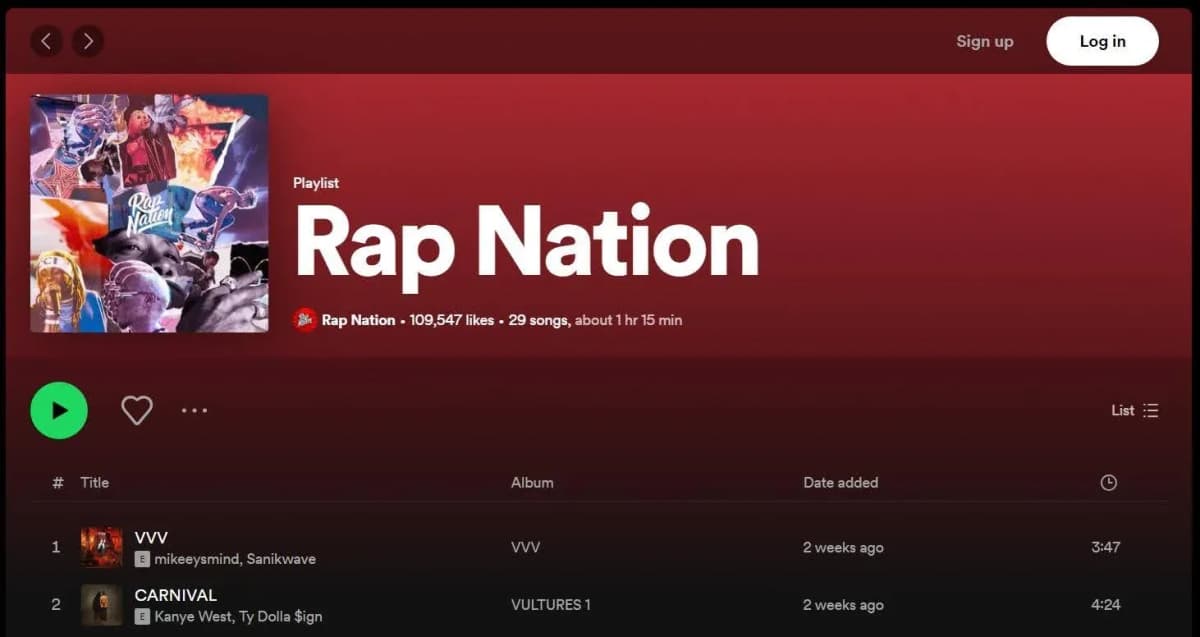The width and height of the screenshot is (1200, 637).
Task: Open the VVV album link
Action: (525, 548)
